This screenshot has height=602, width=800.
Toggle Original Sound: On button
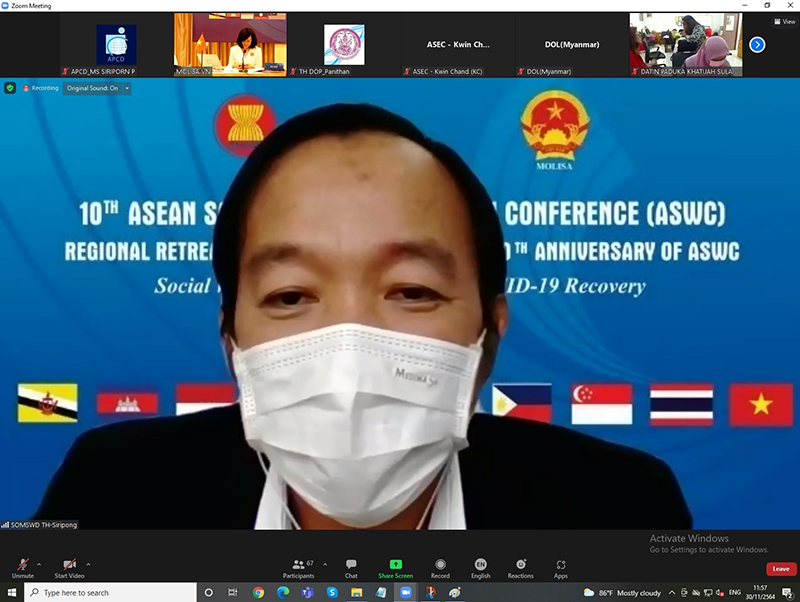coord(92,88)
